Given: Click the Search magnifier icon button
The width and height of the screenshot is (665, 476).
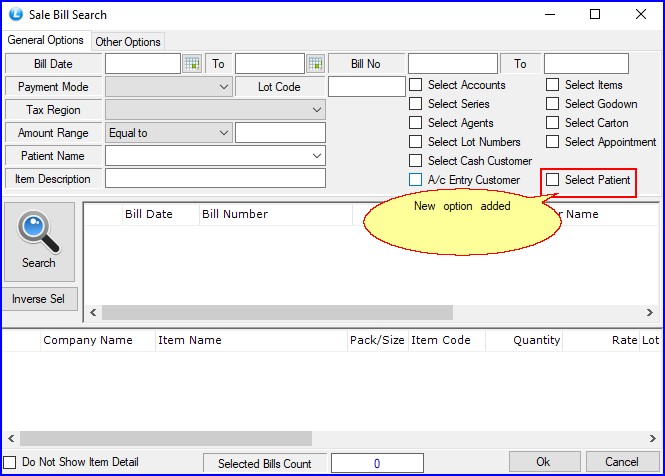Looking at the screenshot, I should [39, 241].
